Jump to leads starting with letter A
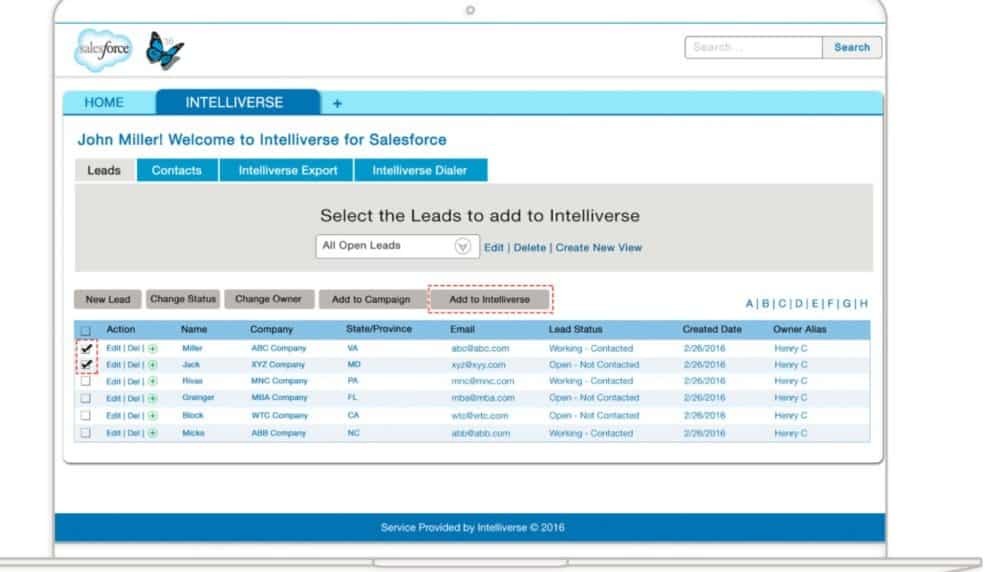 (749, 303)
